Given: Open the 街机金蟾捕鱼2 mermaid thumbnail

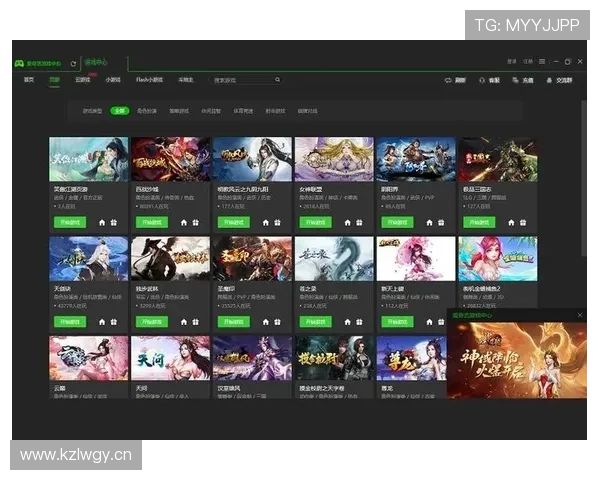Looking at the screenshot, I should [497, 259].
